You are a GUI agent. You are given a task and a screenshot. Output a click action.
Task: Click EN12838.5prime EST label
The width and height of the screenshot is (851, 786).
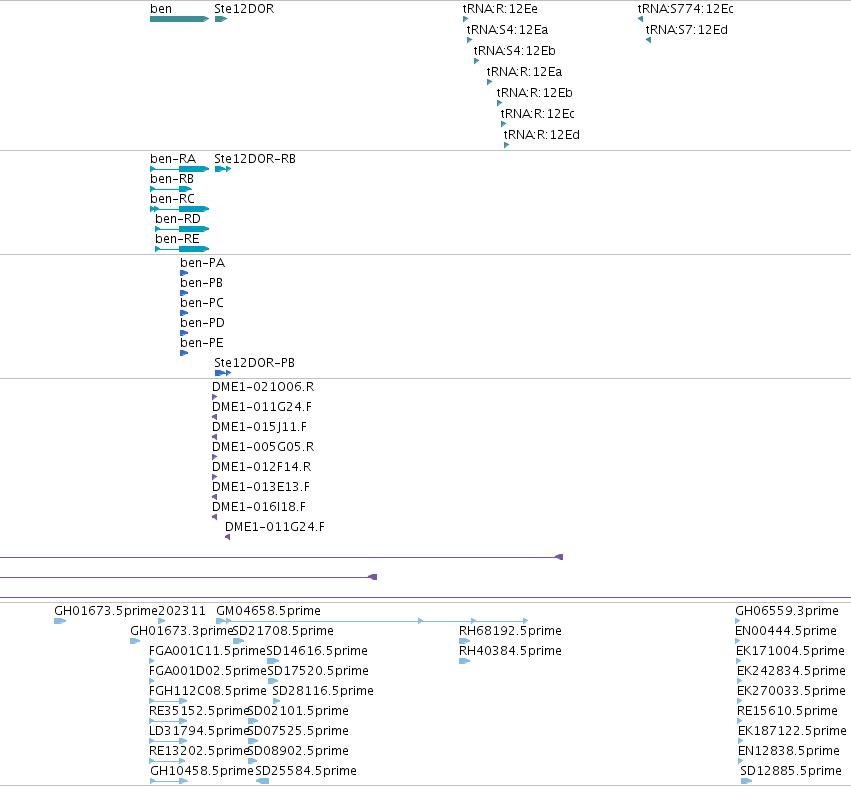point(789,751)
